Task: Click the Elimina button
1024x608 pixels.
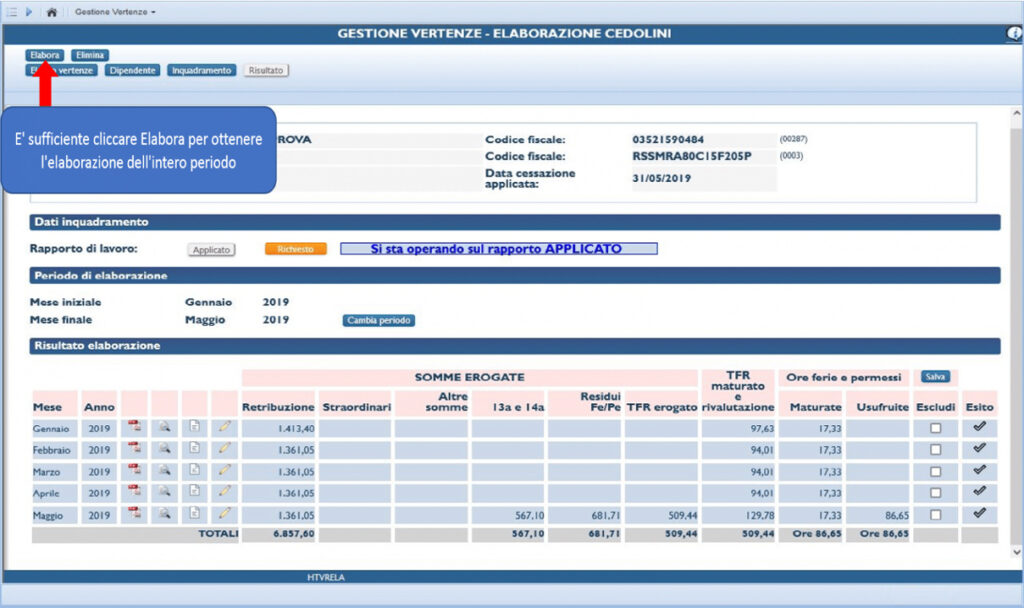Action: click(x=90, y=55)
